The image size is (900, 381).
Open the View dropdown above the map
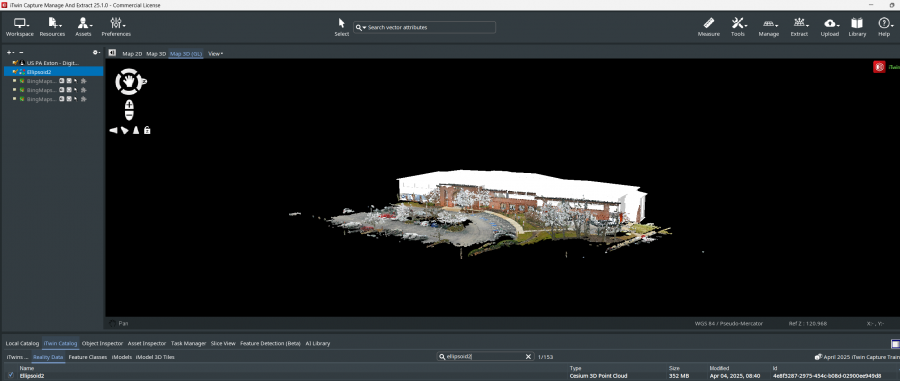click(x=215, y=53)
